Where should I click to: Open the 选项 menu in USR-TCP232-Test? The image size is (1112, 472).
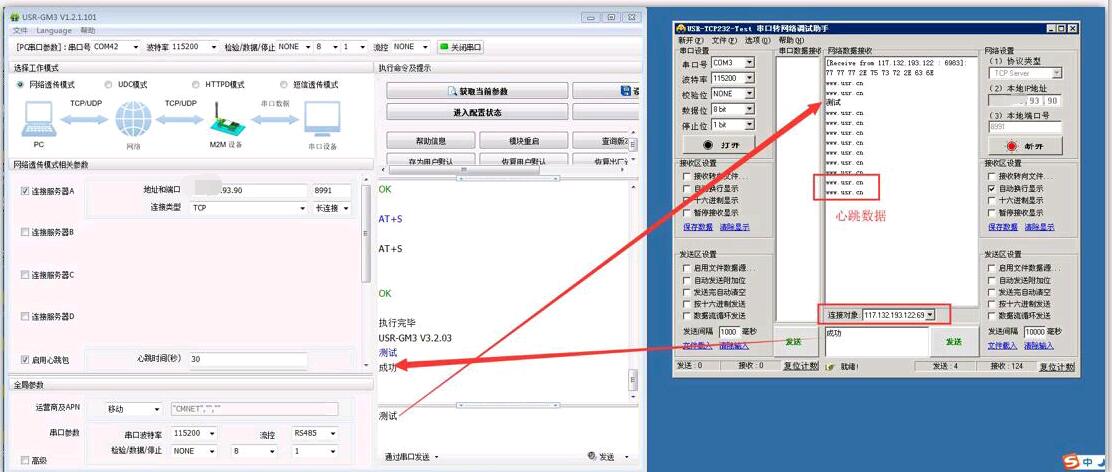(x=757, y=40)
